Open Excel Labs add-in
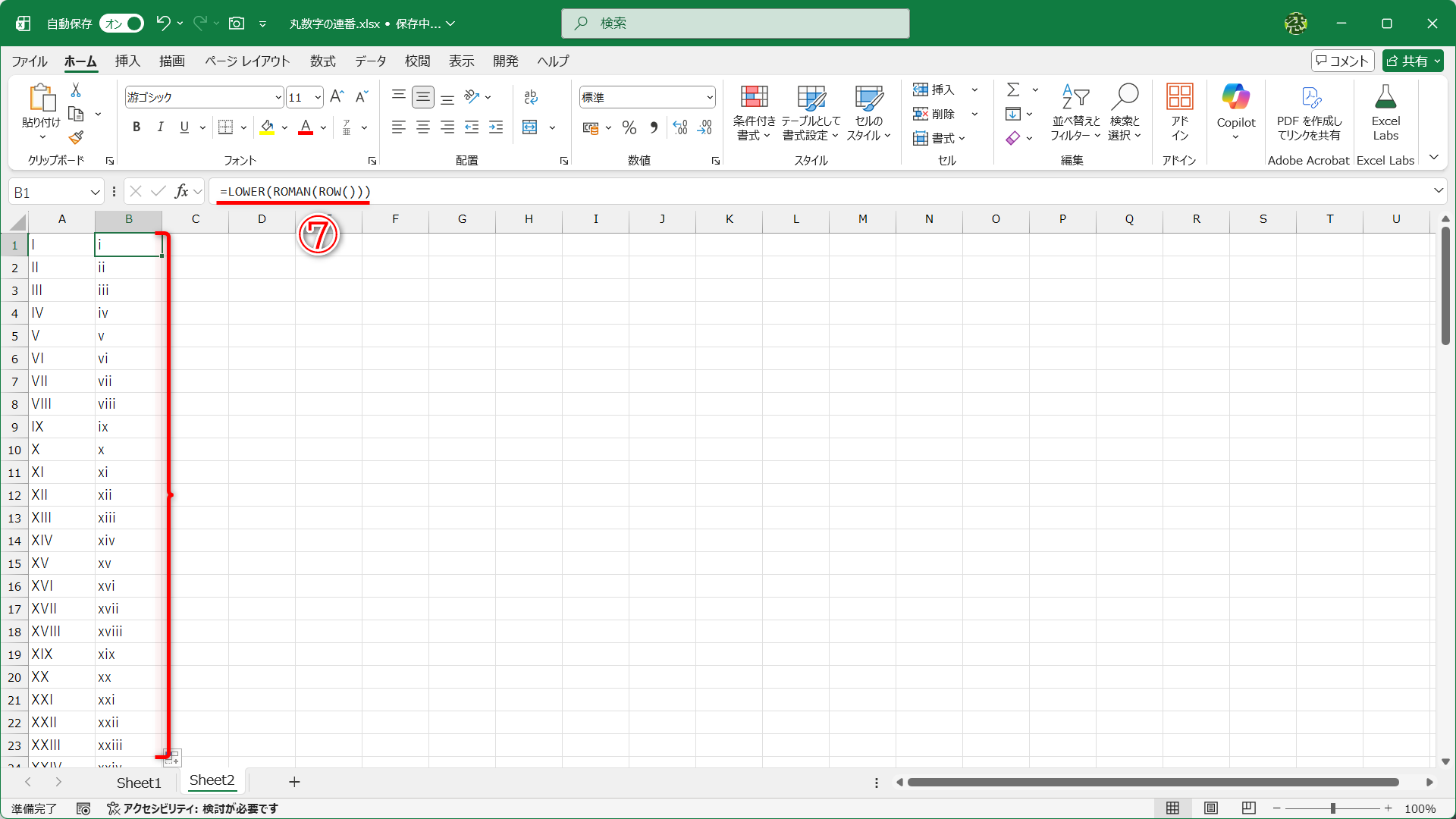 click(x=1385, y=112)
